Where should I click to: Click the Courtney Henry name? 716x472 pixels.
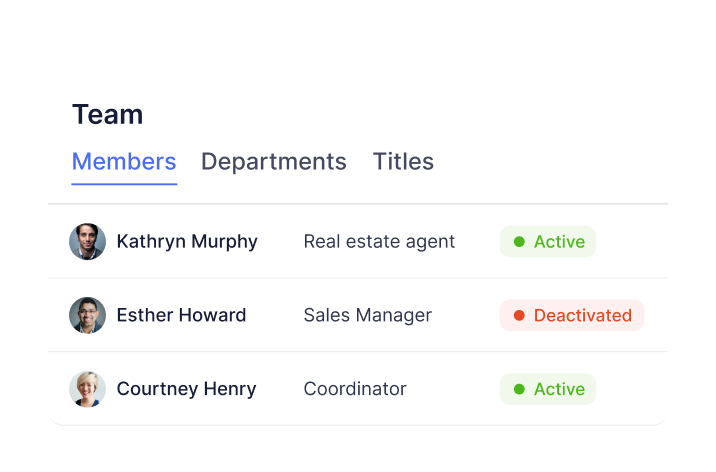pyautogui.click(x=186, y=389)
